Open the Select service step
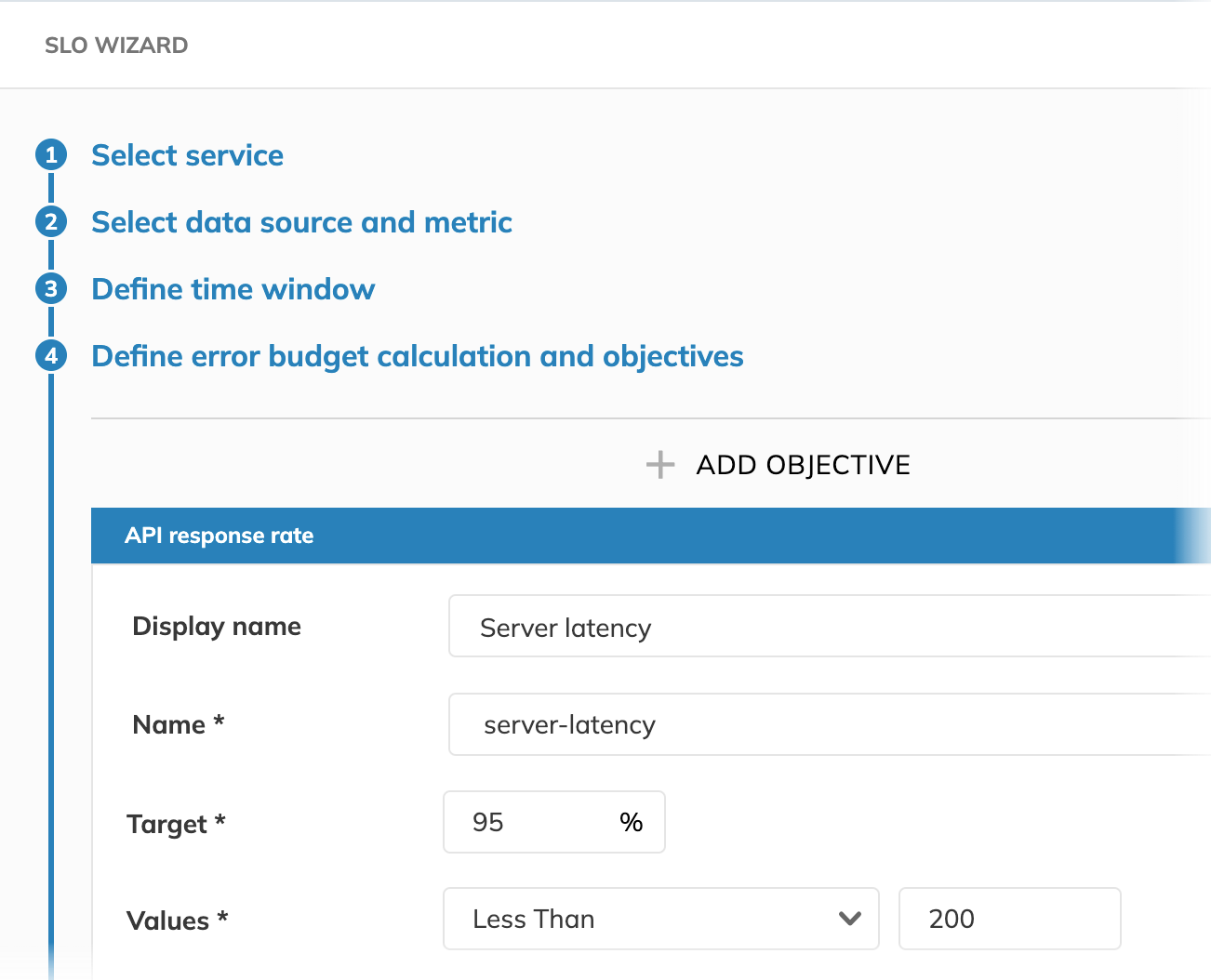 pos(187,155)
